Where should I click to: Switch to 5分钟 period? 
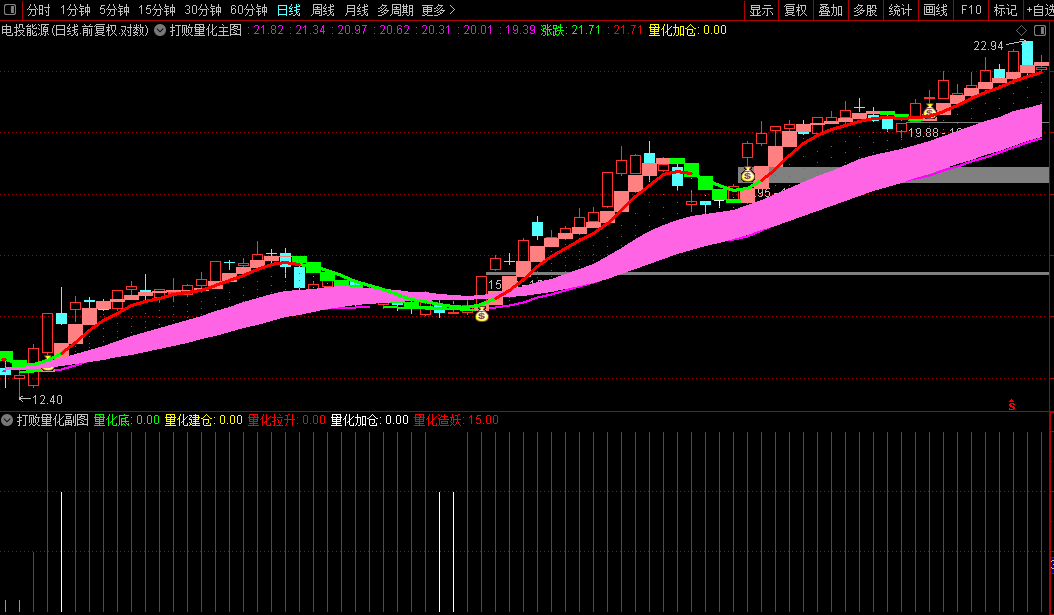coord(114,10)
